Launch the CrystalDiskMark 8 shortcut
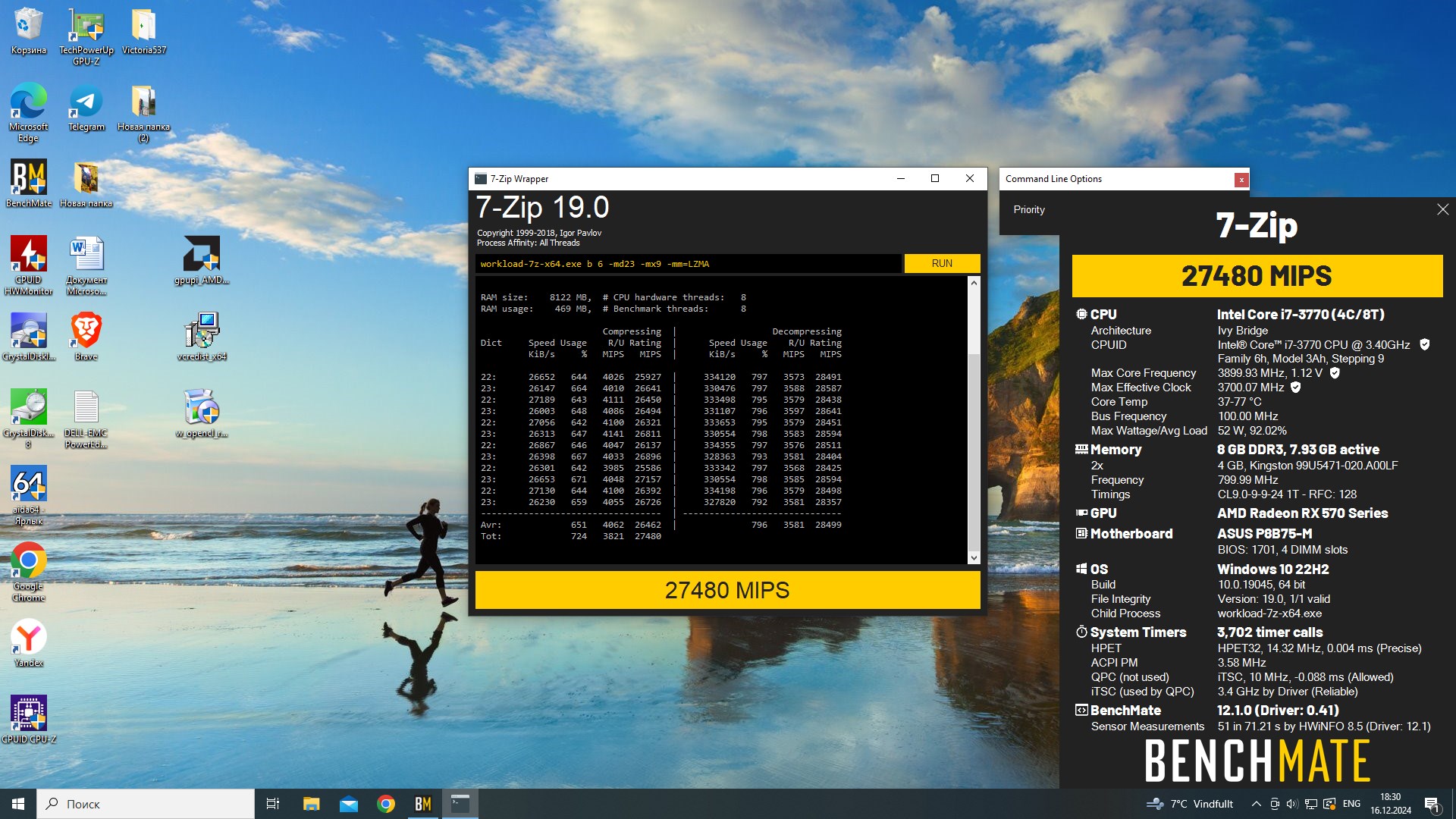 28,419
